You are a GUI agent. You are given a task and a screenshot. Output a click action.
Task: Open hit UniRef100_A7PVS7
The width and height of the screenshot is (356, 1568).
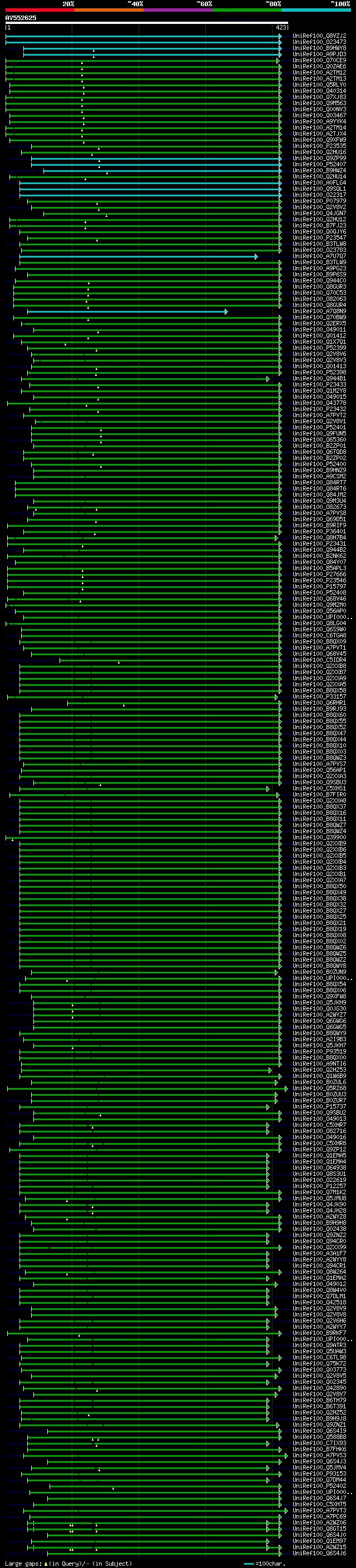(319, 764)
